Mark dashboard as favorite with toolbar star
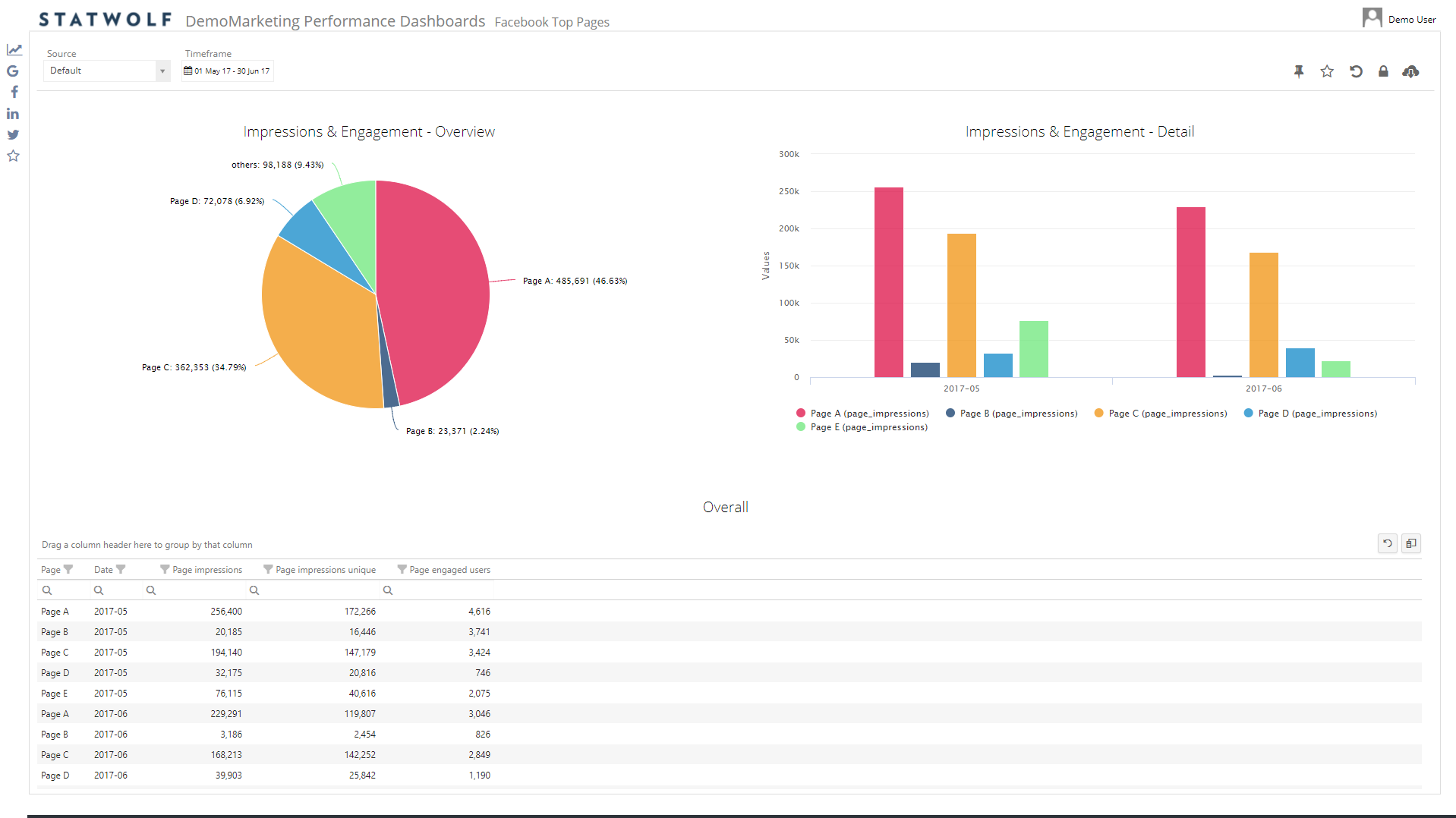The width and height of the screenshot is (1456, 818). (x=1327, y=71)
